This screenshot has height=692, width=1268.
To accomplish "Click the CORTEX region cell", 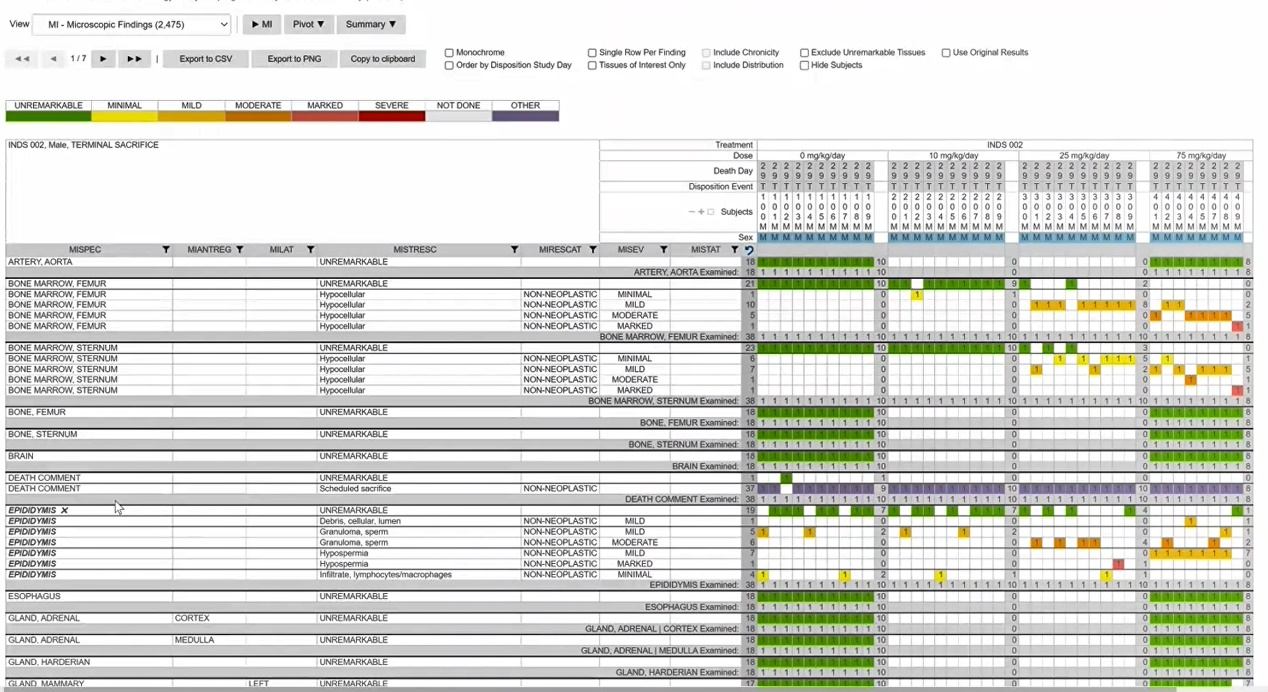I will point(209,618).
